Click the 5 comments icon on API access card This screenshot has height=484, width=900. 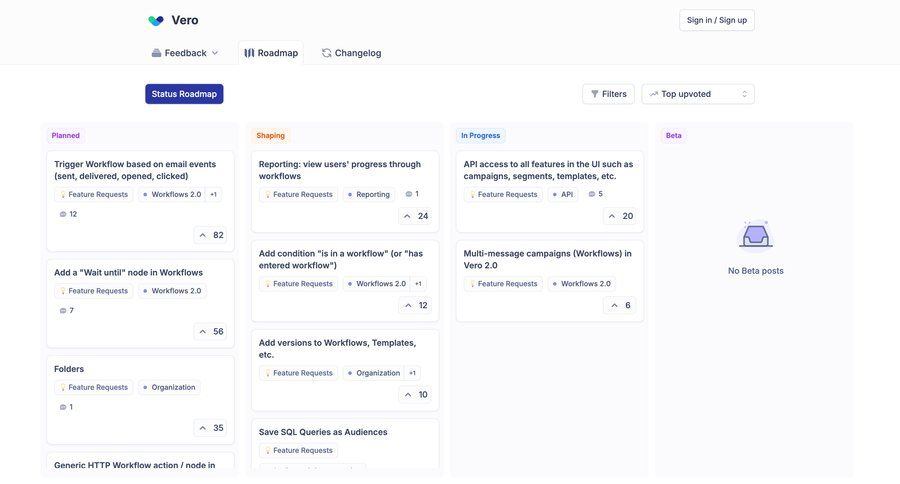[596, 194]
